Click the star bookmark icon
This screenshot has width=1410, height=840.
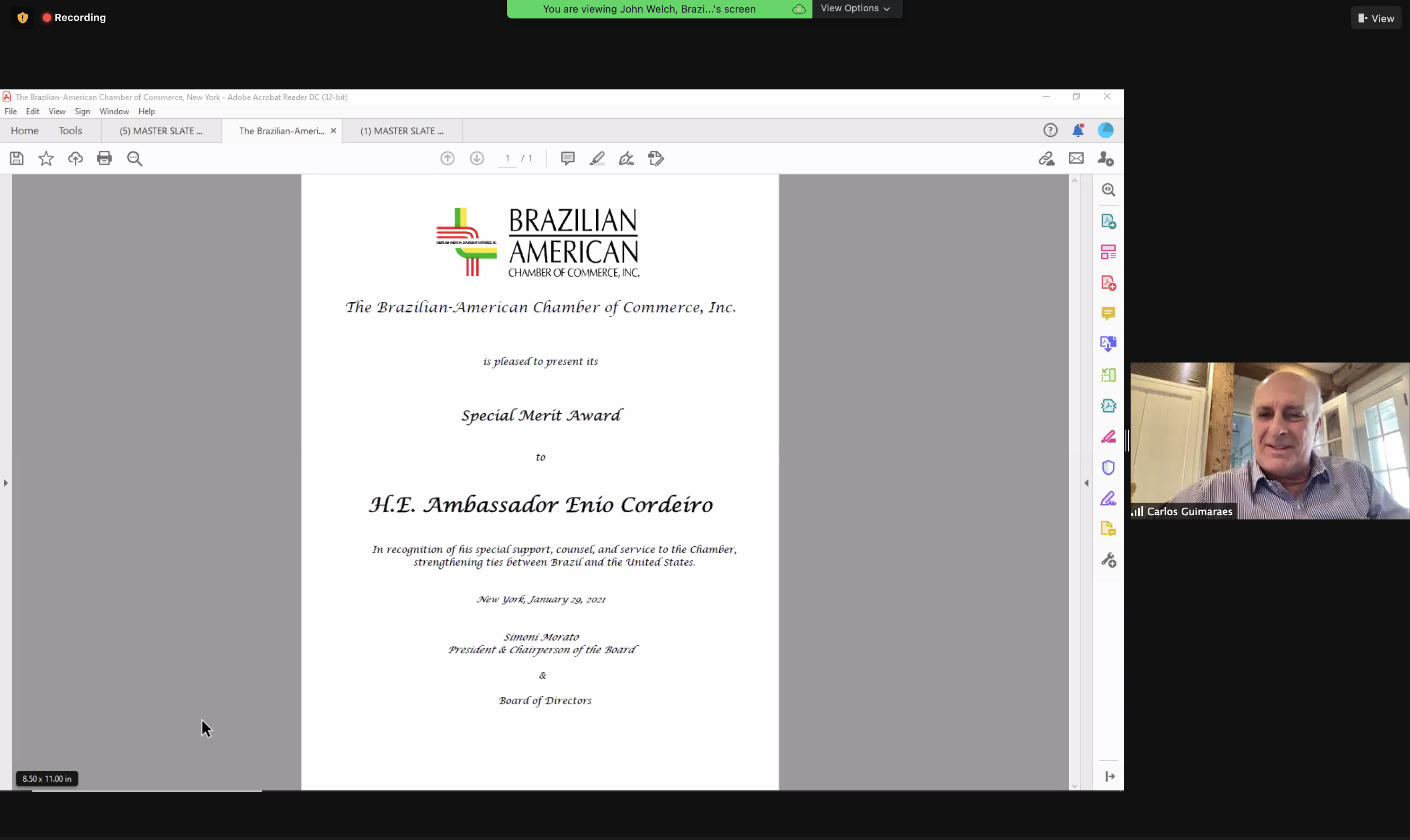[x=46, y=159]
